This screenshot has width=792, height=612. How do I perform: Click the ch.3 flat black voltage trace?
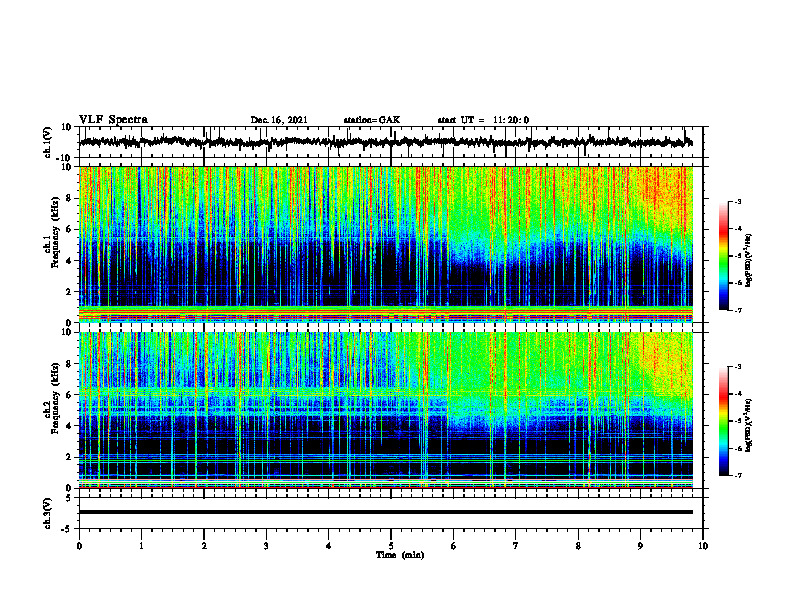386,512
